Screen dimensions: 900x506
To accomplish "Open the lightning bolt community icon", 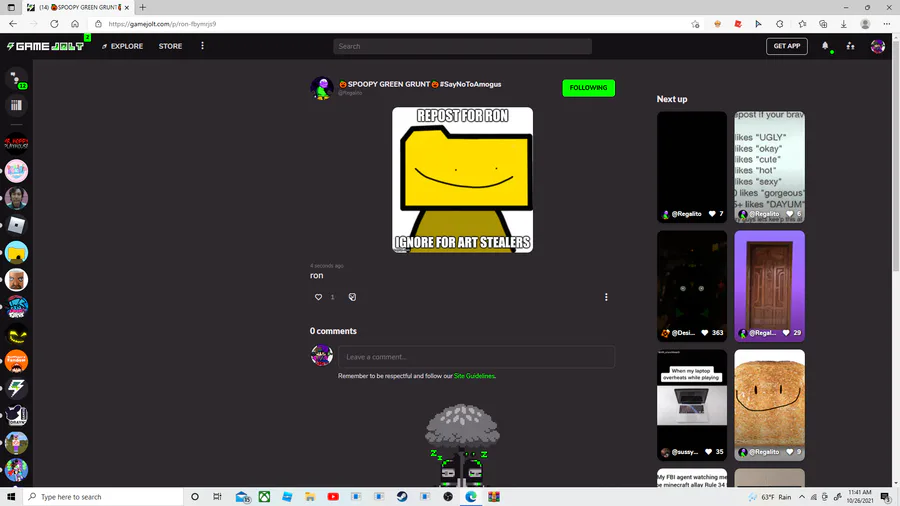I will click(16, 388).
